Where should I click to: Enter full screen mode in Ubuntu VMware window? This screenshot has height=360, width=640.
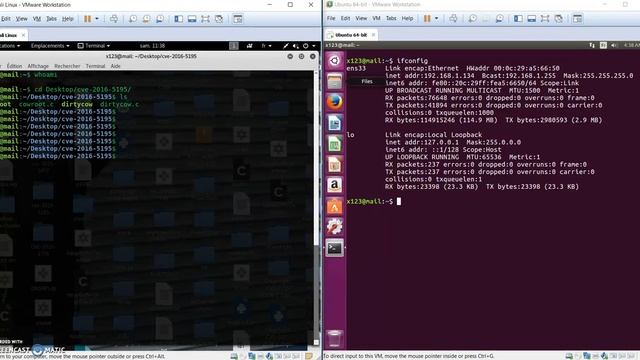pos(545,18)
